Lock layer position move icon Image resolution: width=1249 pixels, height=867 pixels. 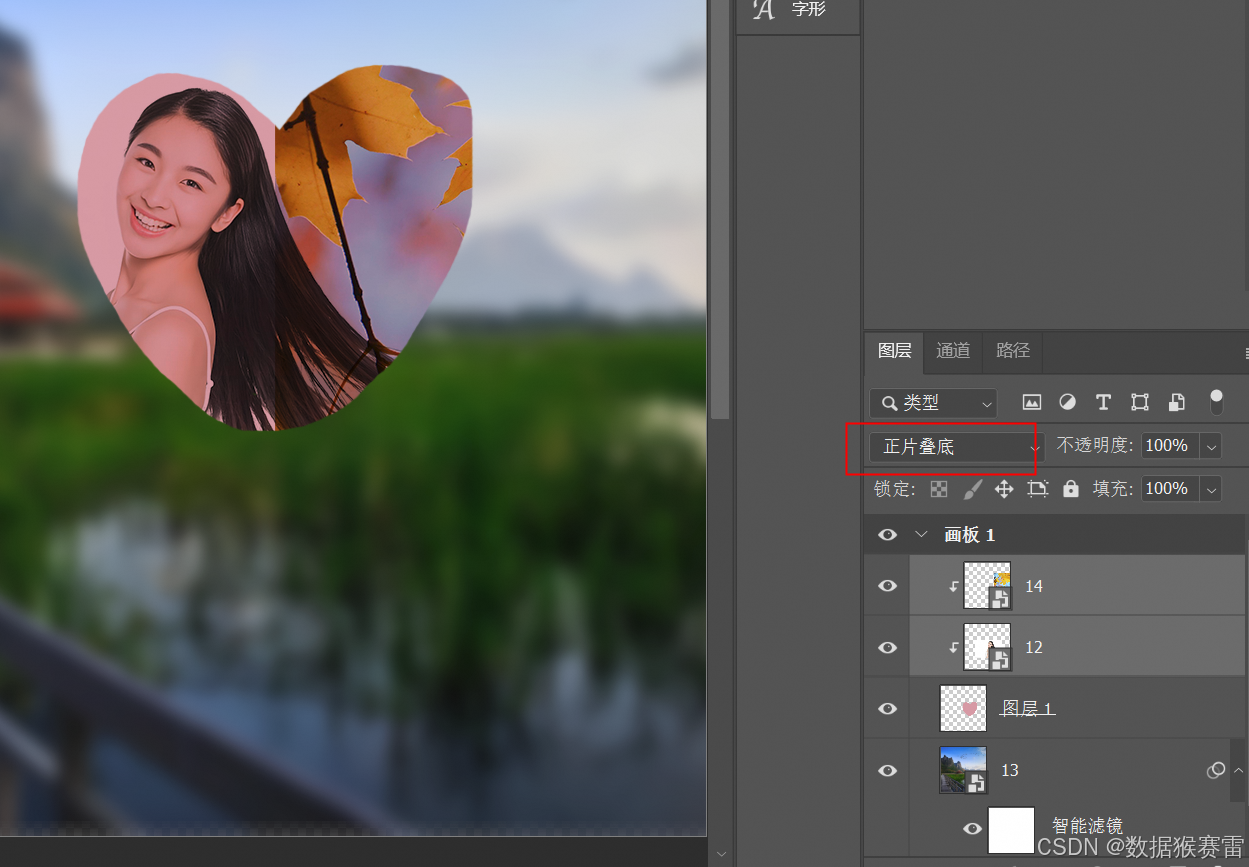click(x=1004, y=489)
